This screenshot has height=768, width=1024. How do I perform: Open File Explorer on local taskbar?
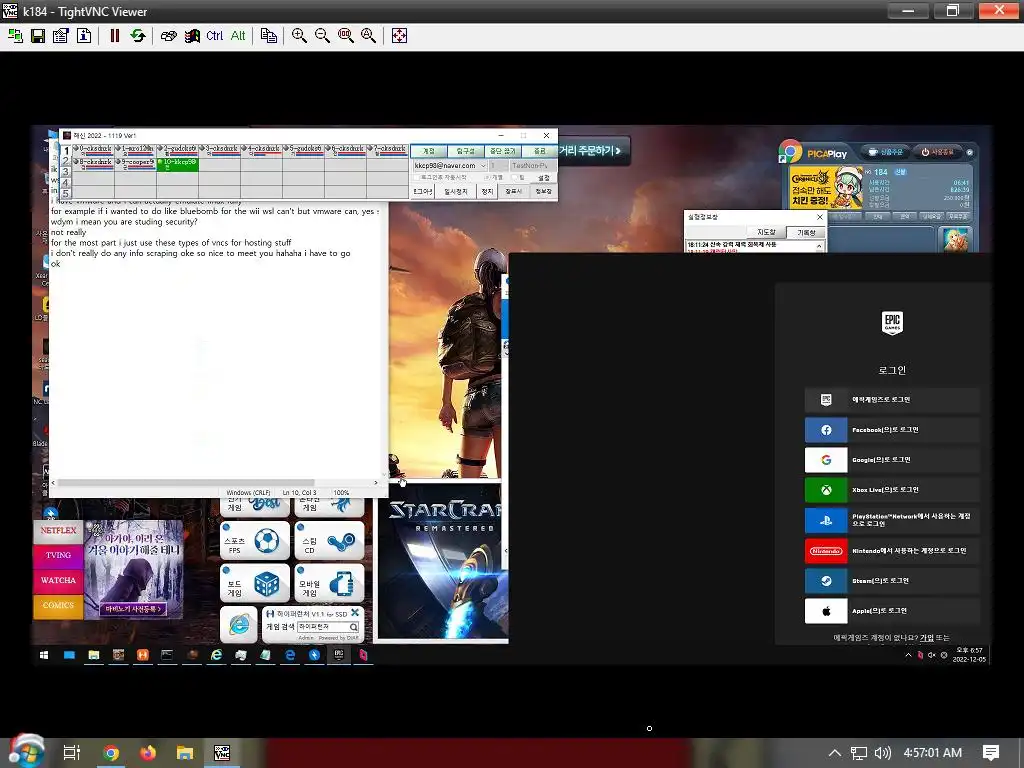point(185,753)
